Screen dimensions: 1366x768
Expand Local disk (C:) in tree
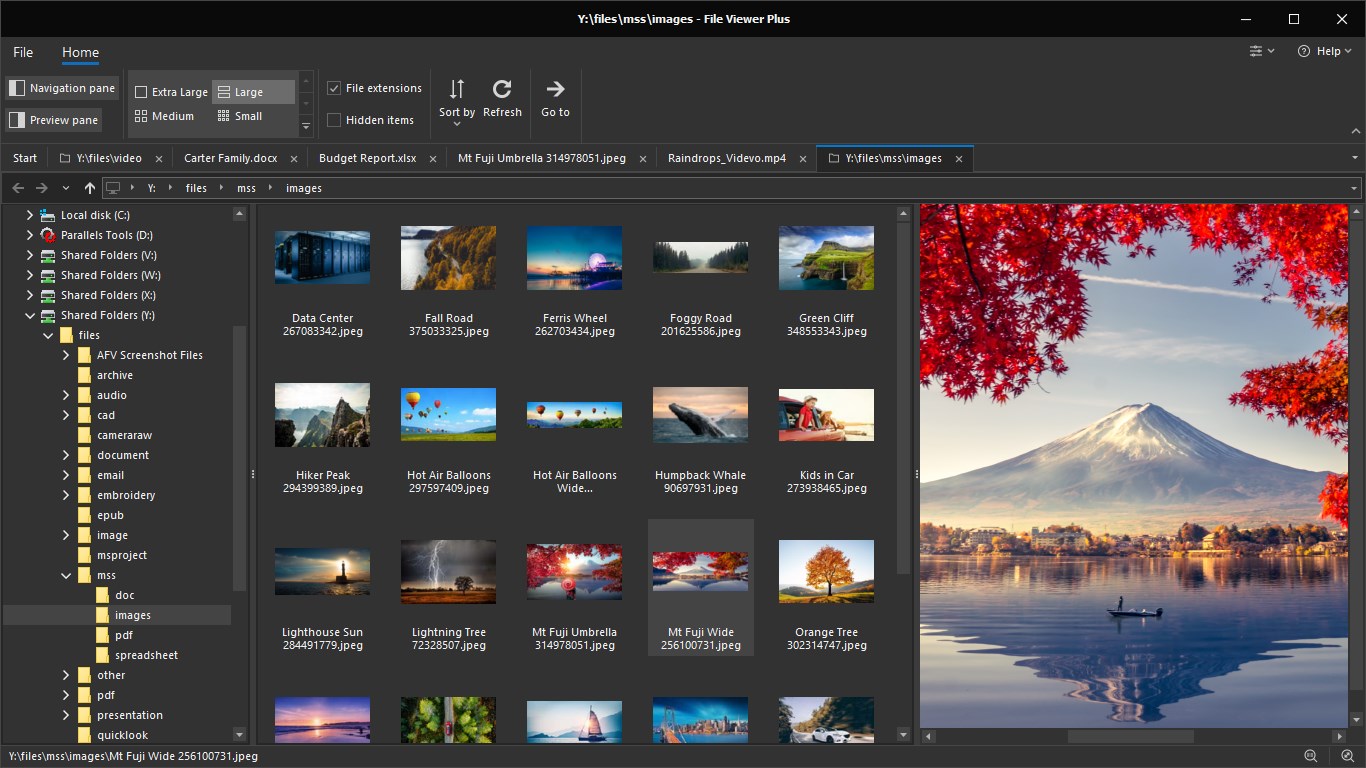point(30,215)
